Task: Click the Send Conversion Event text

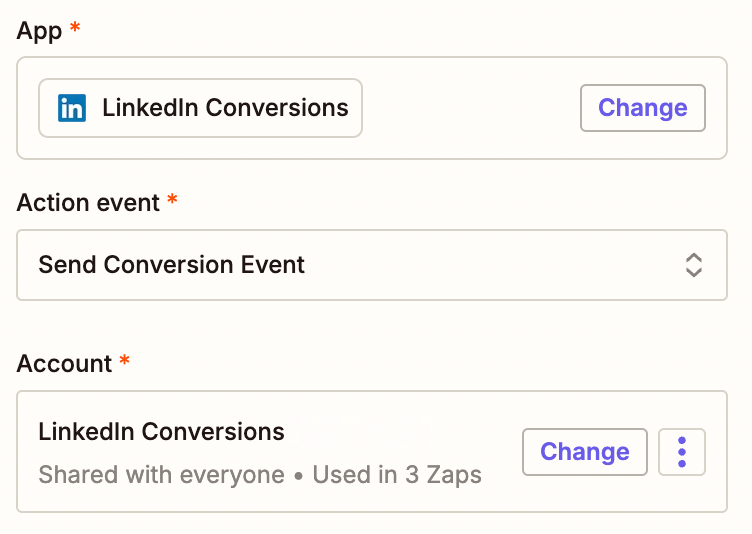Action: coord(171,265)
